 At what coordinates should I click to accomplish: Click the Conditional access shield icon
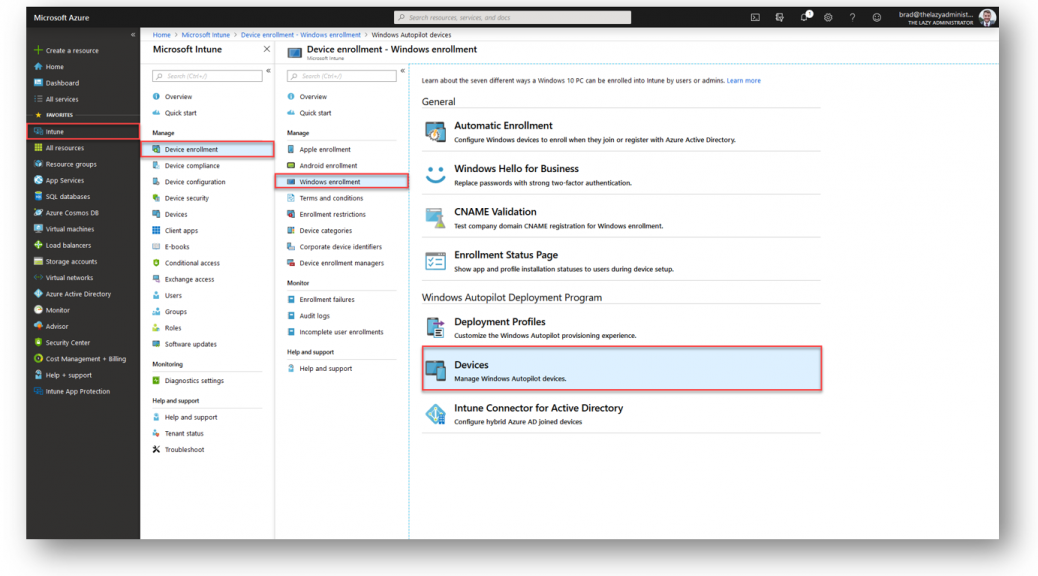tap(156, 263)
